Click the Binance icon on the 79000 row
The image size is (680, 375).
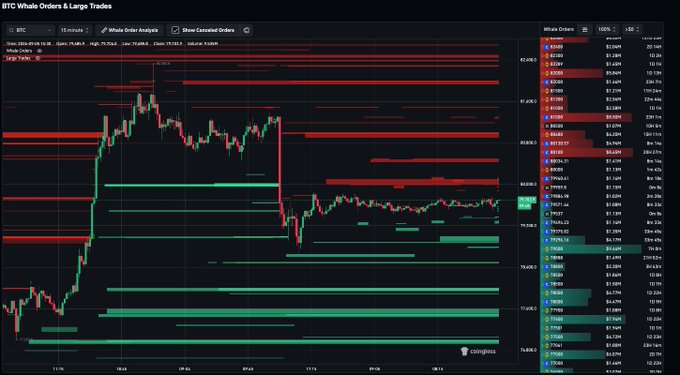coord(547,249)
